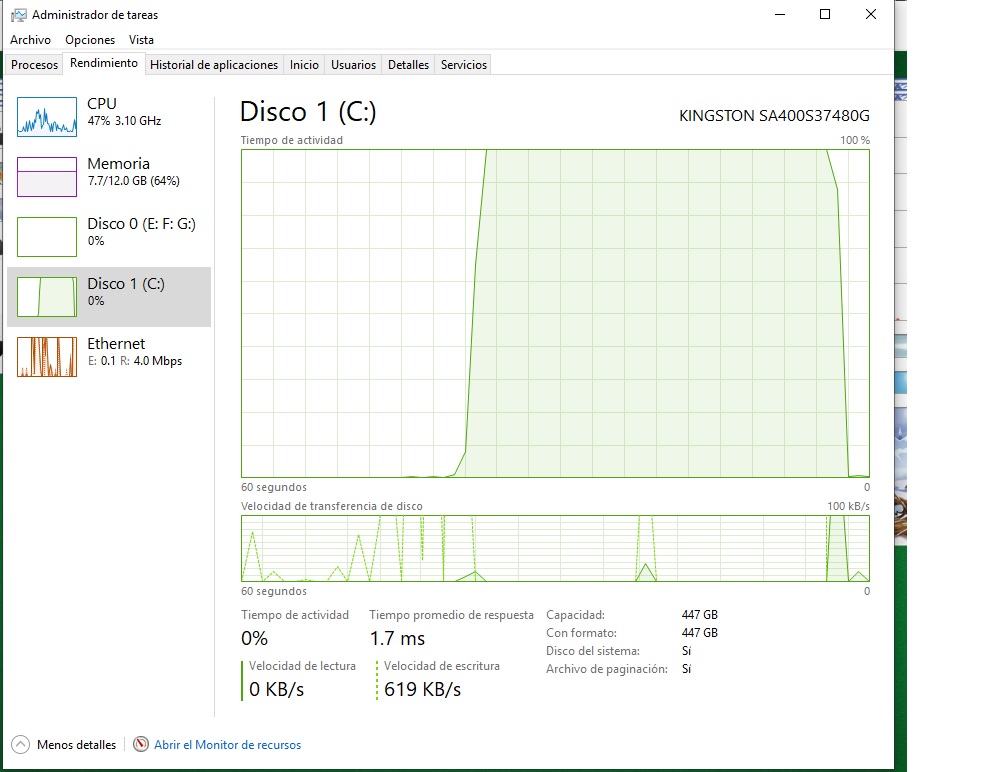
Task: Switch to the Inicio tab
Action: point(304,65)
